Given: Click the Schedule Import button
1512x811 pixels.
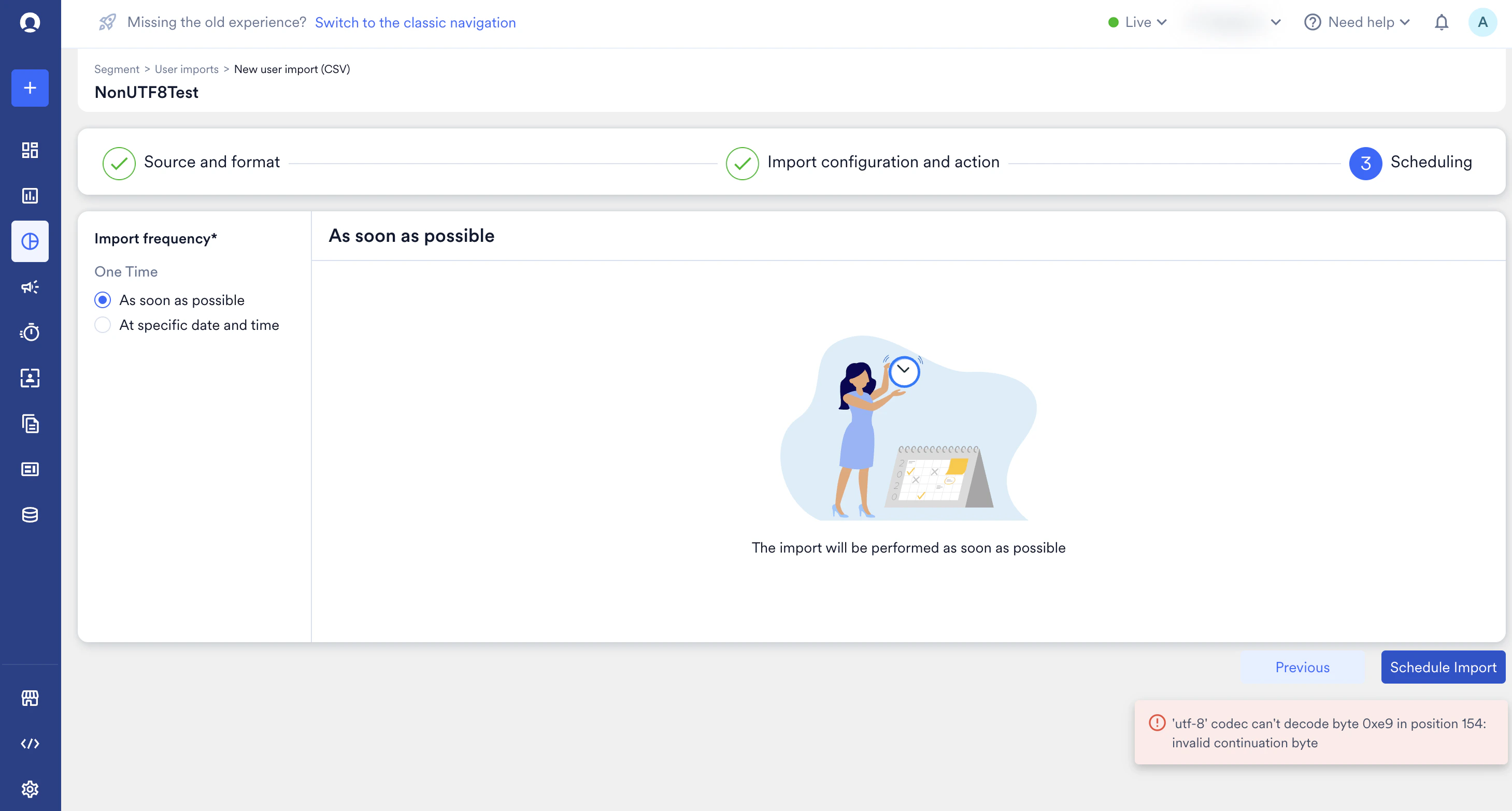Looking at the screenshot, I should click(x=1443, y=667).
